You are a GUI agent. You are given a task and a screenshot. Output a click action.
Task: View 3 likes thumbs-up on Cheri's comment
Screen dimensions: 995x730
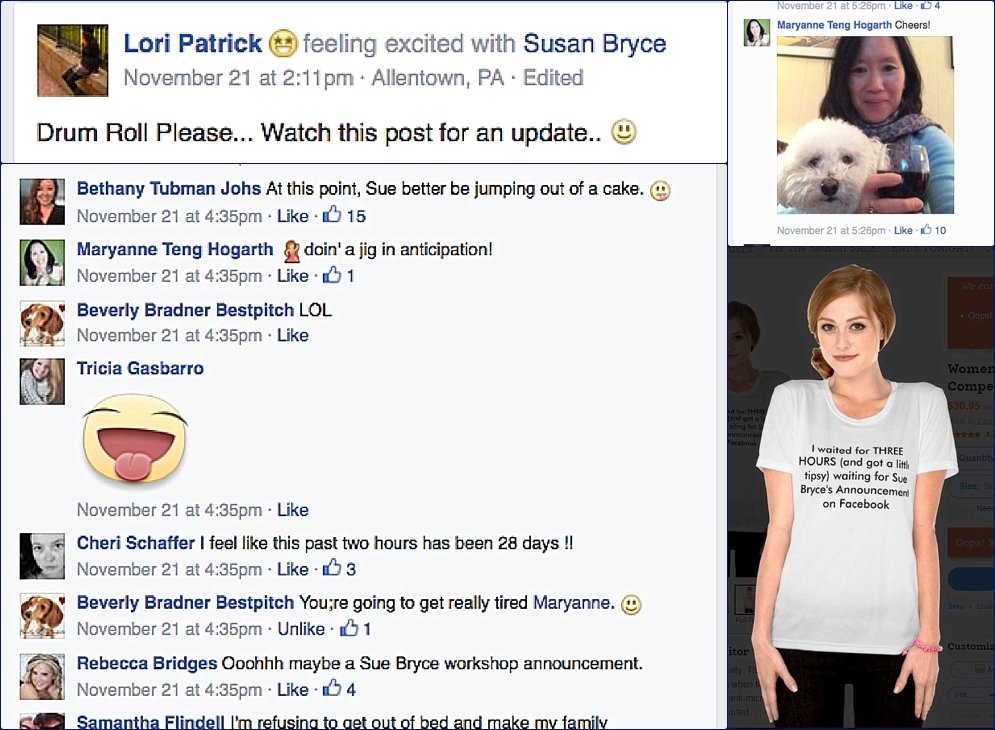[x=339, y=569]
